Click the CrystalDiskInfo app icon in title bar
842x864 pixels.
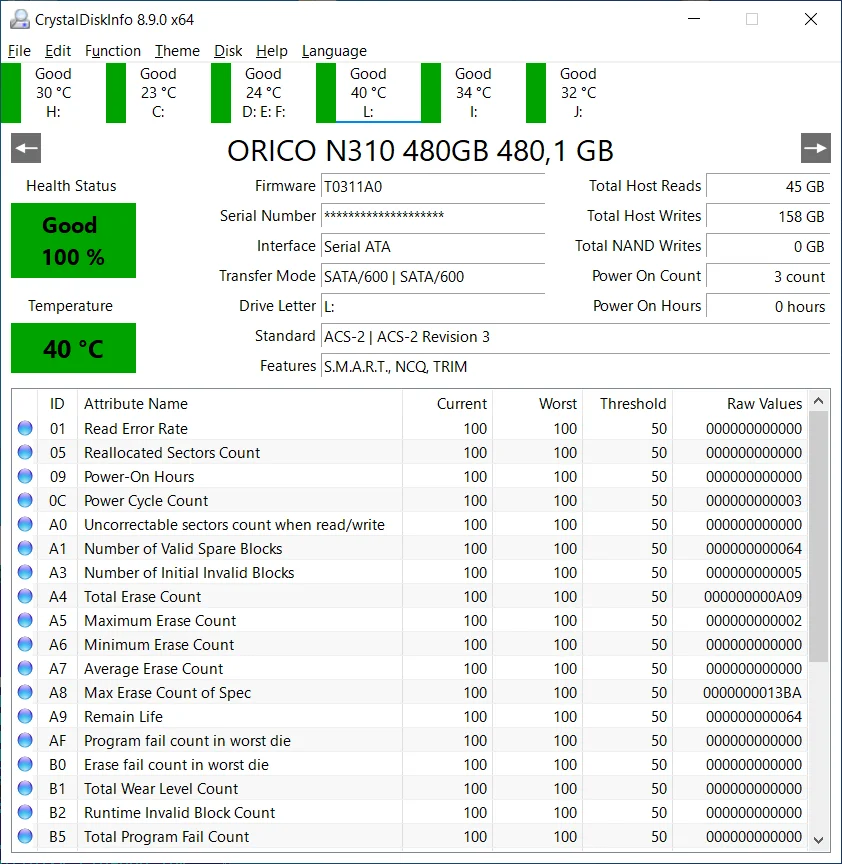pyautogui.click(x=20, y=19)
